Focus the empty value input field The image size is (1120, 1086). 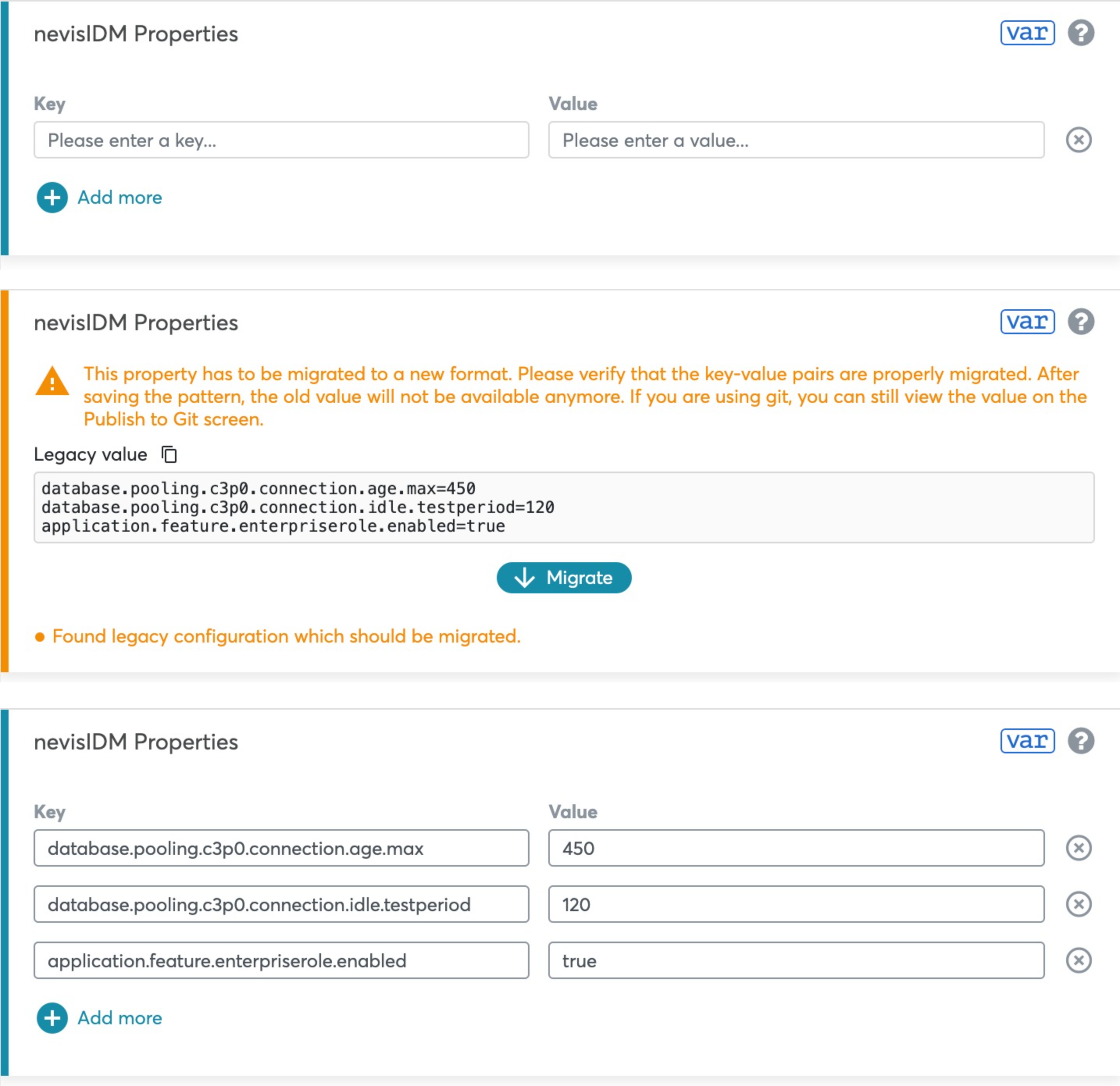(796, 140)
